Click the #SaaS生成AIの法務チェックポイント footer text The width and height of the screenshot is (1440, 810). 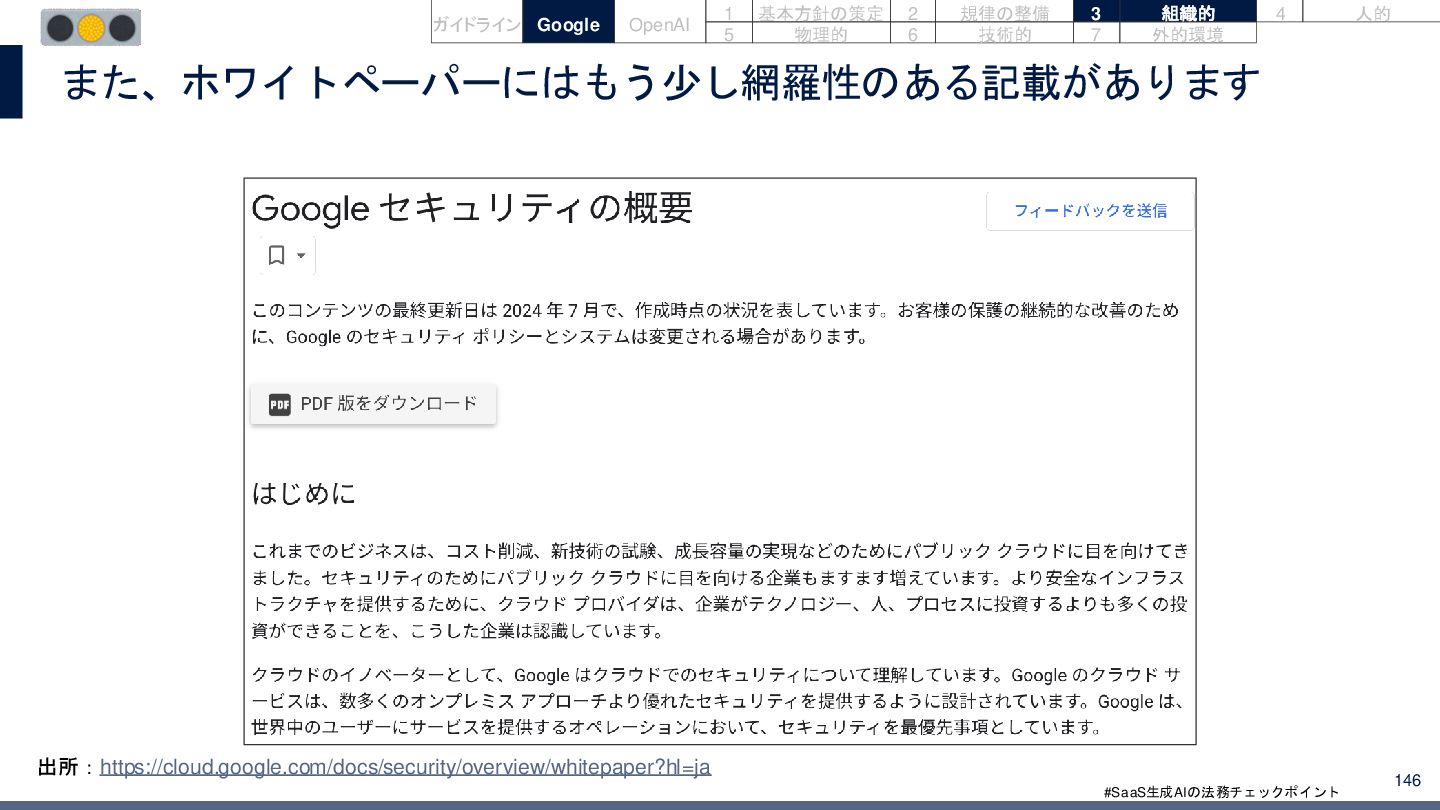pos(1221,792)
